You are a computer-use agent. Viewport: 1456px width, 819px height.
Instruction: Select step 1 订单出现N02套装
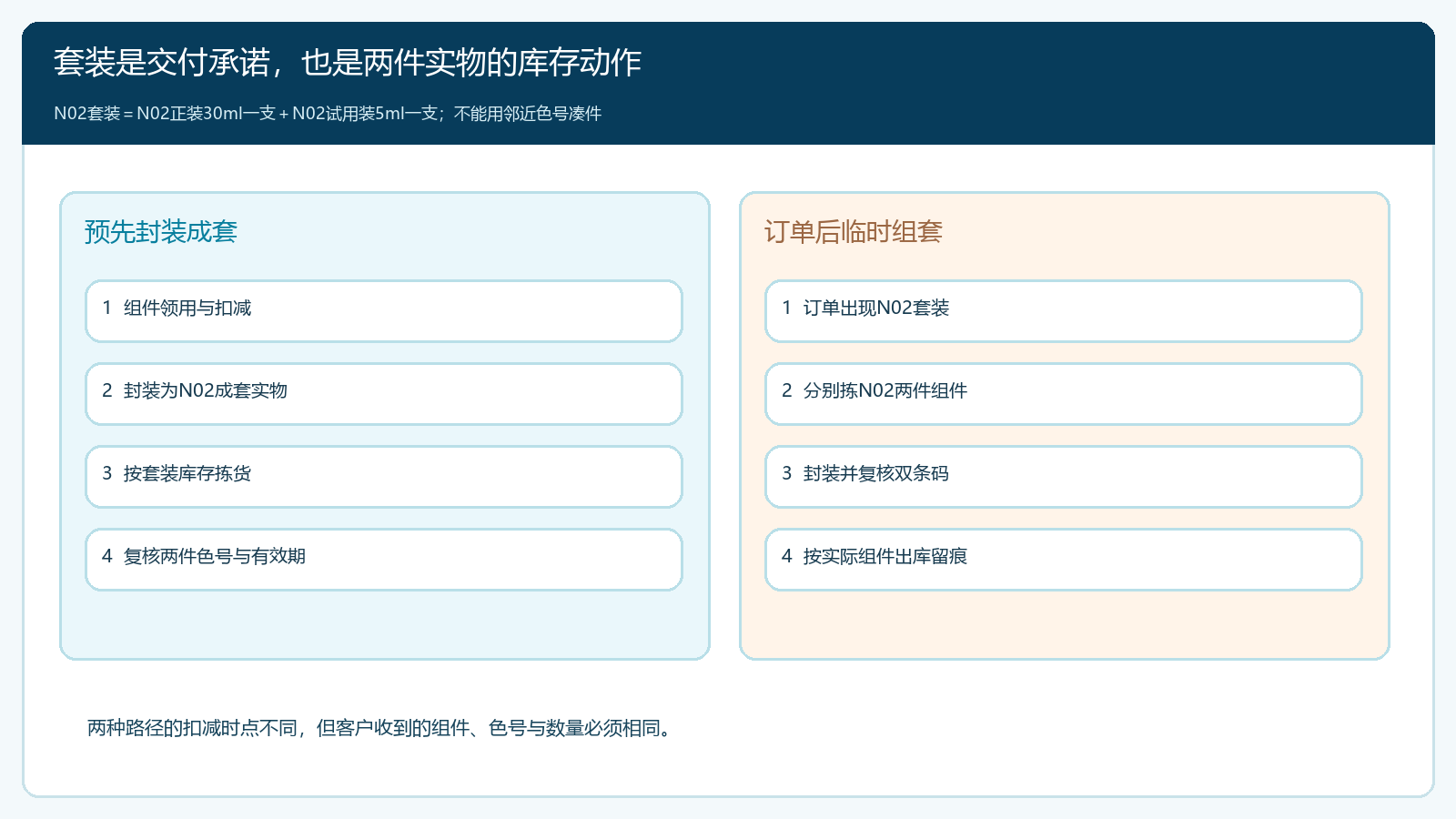[x=1064, y=311]
